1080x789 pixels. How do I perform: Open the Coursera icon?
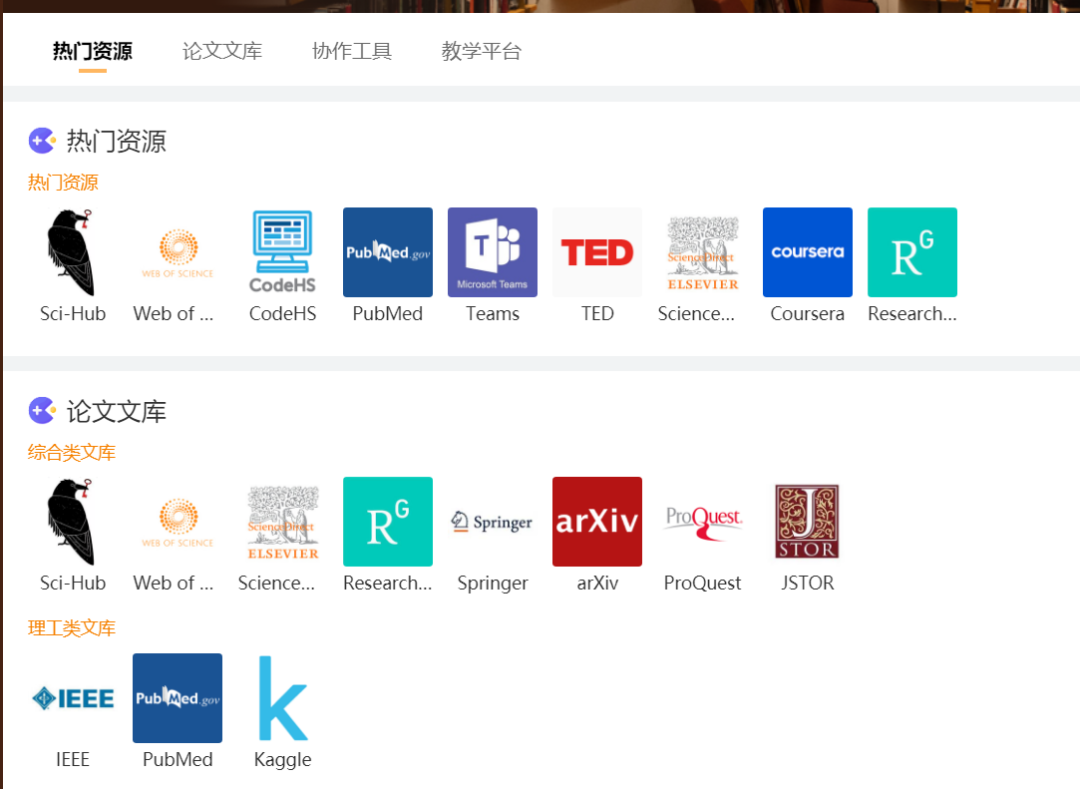pyautogui.click(x=807, y=253)
